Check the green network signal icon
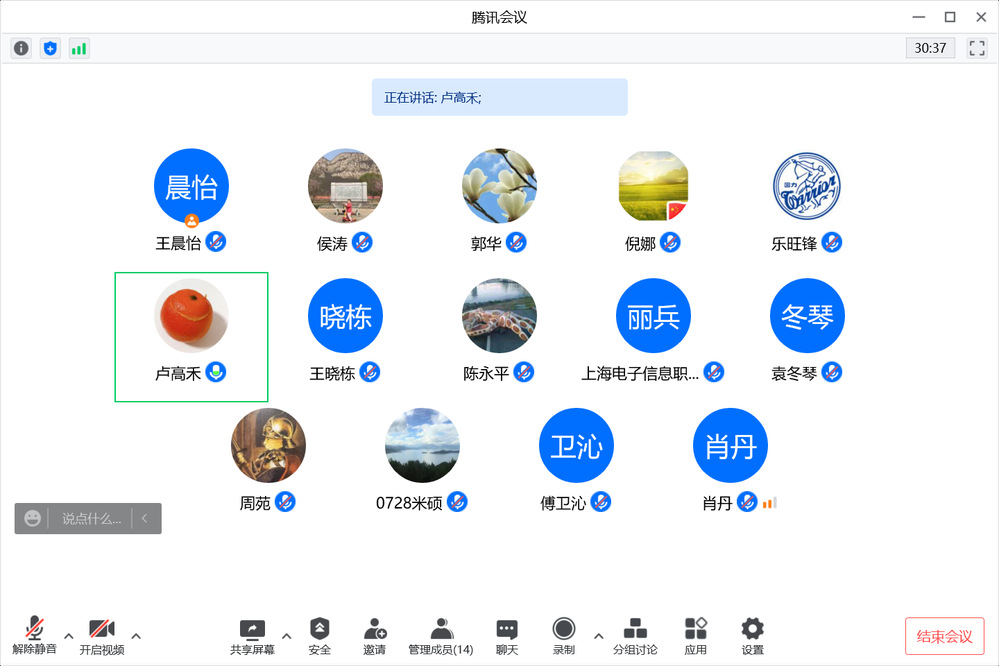Viewport: 999px width, 666px height. (x=79, y=48)
